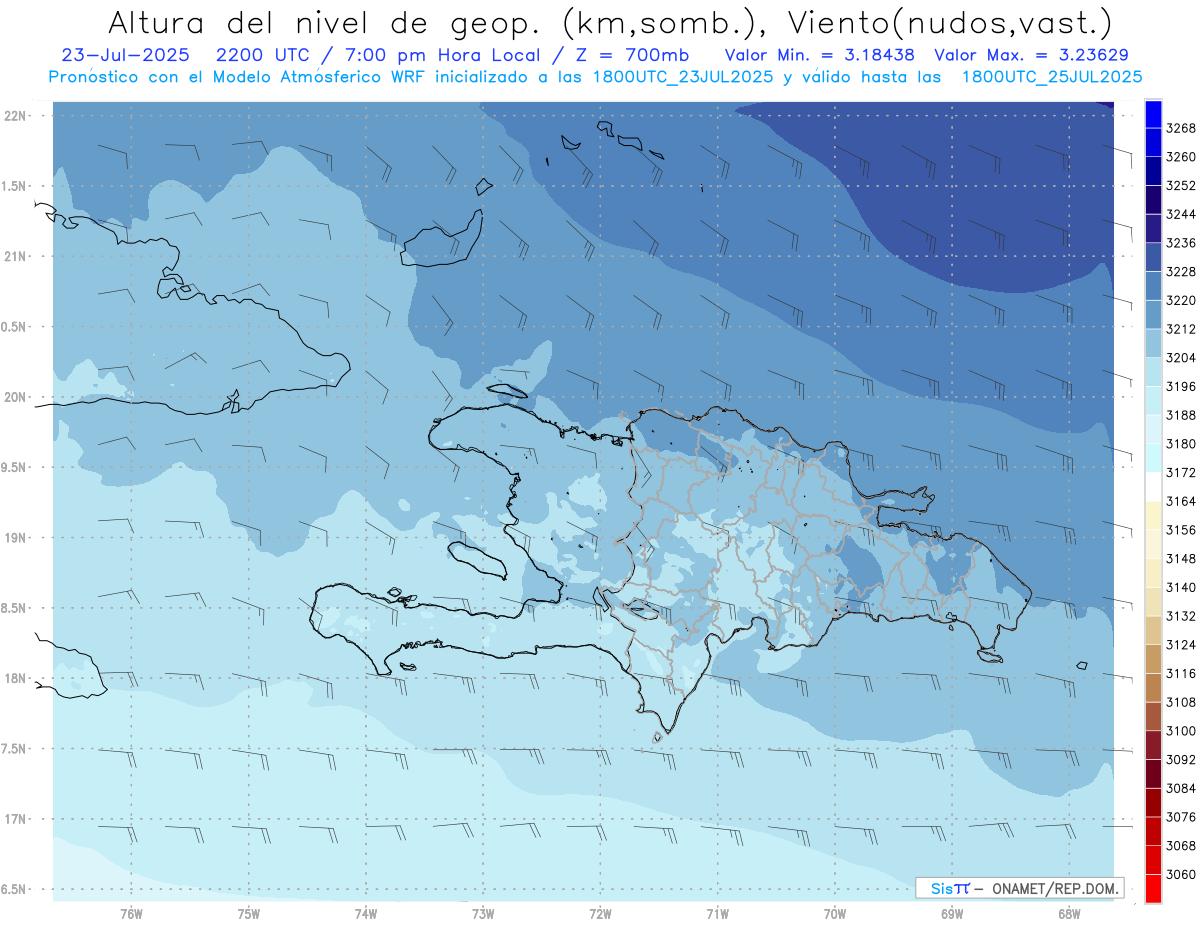
Task: Click the '74W' longitude label
Action: tap(366, 914)
